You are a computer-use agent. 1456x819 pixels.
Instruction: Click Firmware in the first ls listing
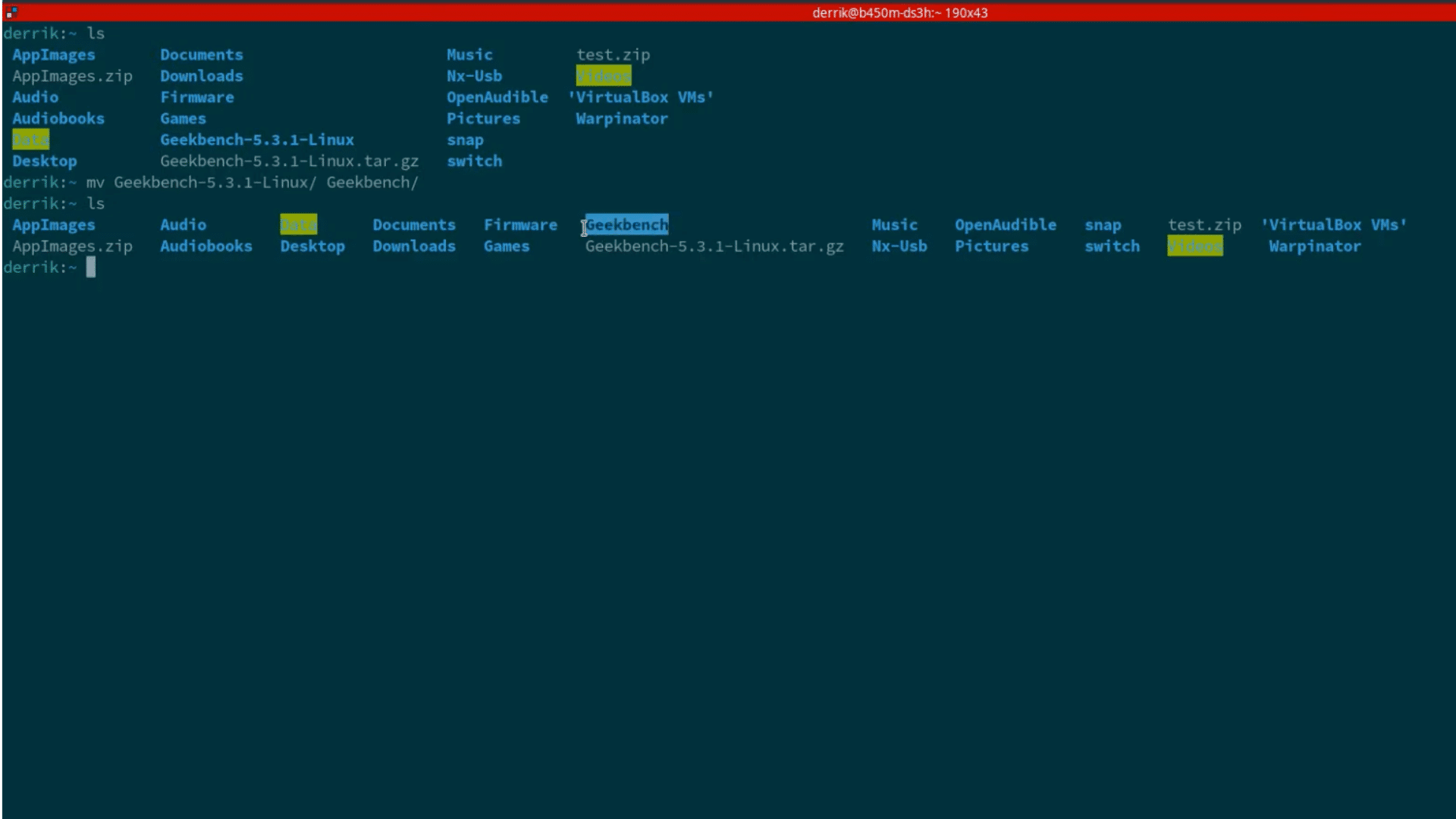(197, 97)
